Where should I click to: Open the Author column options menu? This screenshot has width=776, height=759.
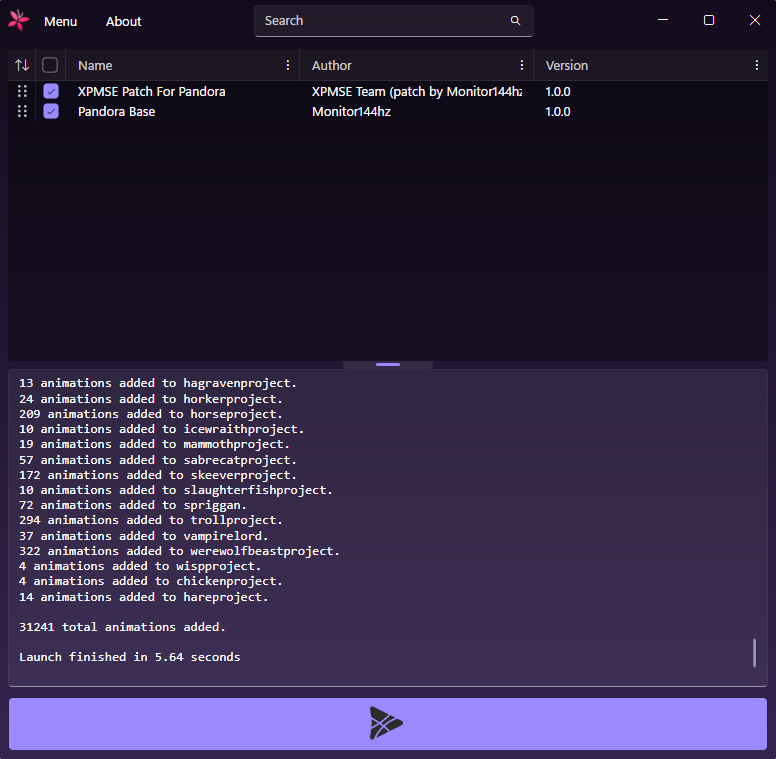[x=522, y=65]
